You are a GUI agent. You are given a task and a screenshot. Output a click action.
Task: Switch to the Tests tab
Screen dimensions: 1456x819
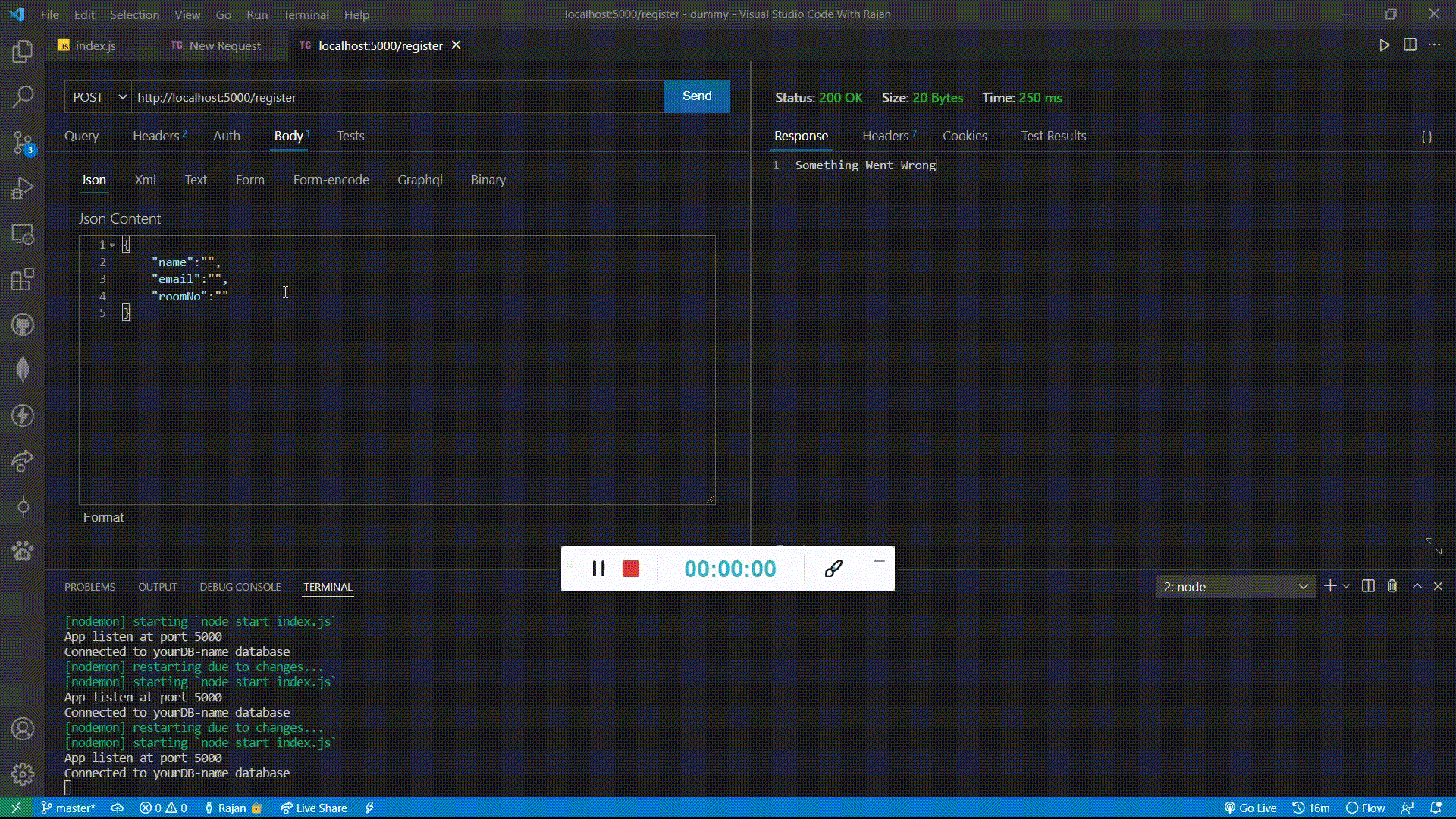tap(350, 136)
